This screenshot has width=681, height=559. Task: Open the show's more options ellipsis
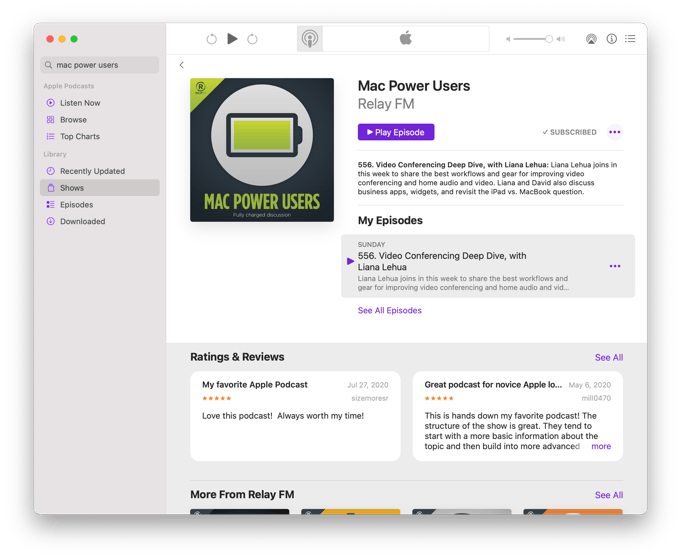coord(615,132)
